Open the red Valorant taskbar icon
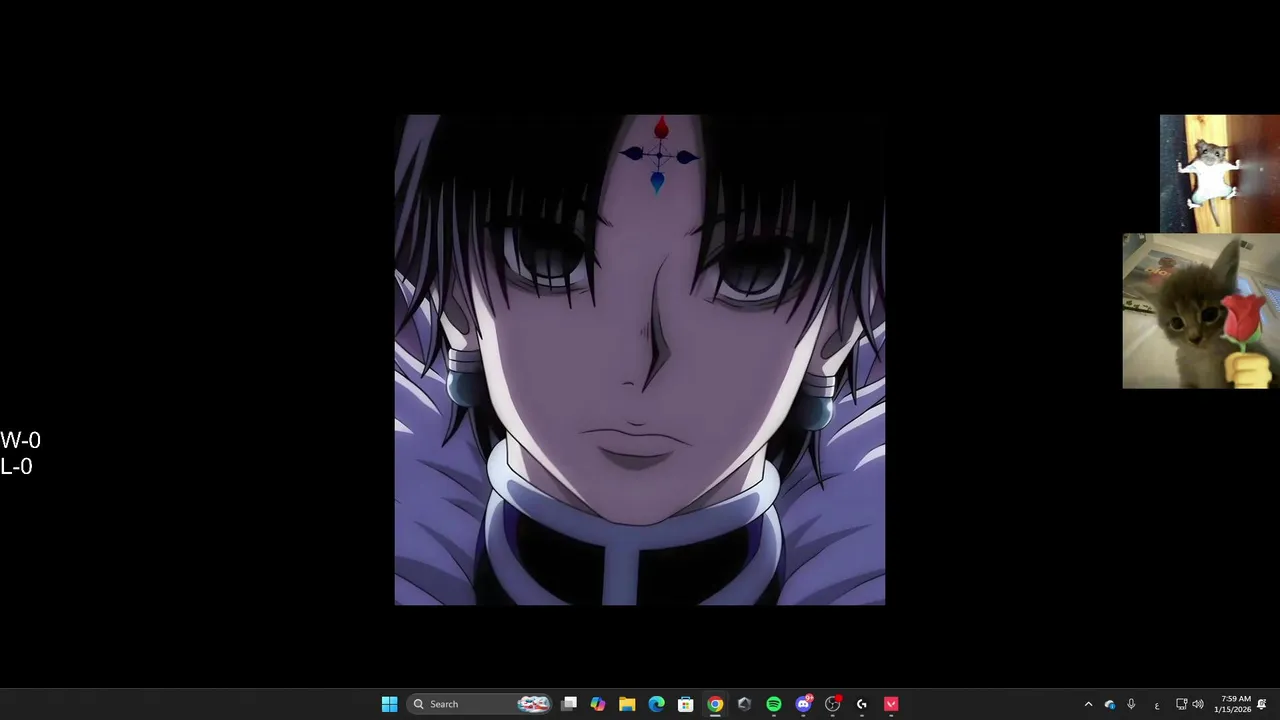Image resolution: width=1280 pixels, height=720 pixels. [x=891, y=704]
